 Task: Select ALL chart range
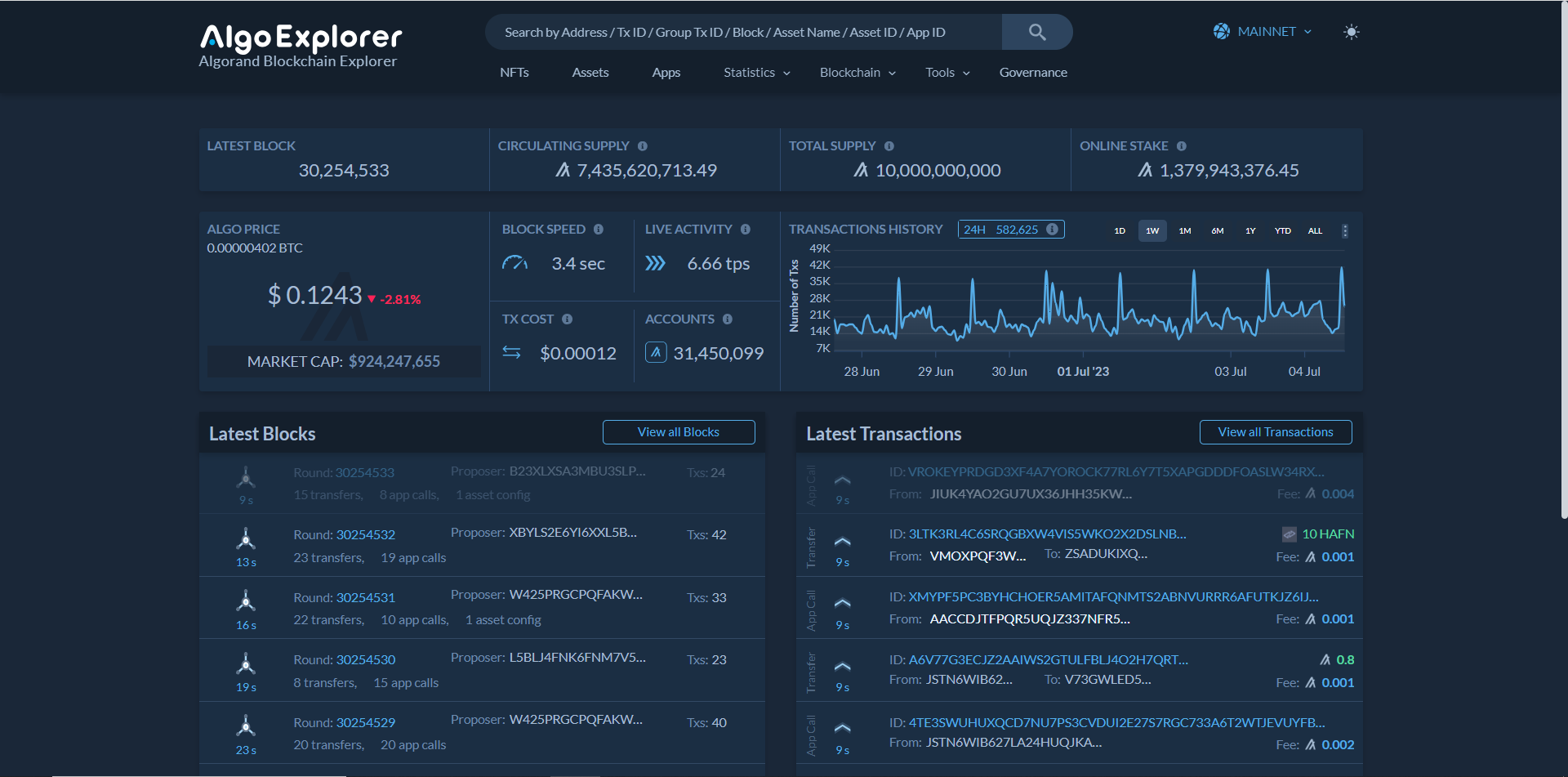[1315, 231]
